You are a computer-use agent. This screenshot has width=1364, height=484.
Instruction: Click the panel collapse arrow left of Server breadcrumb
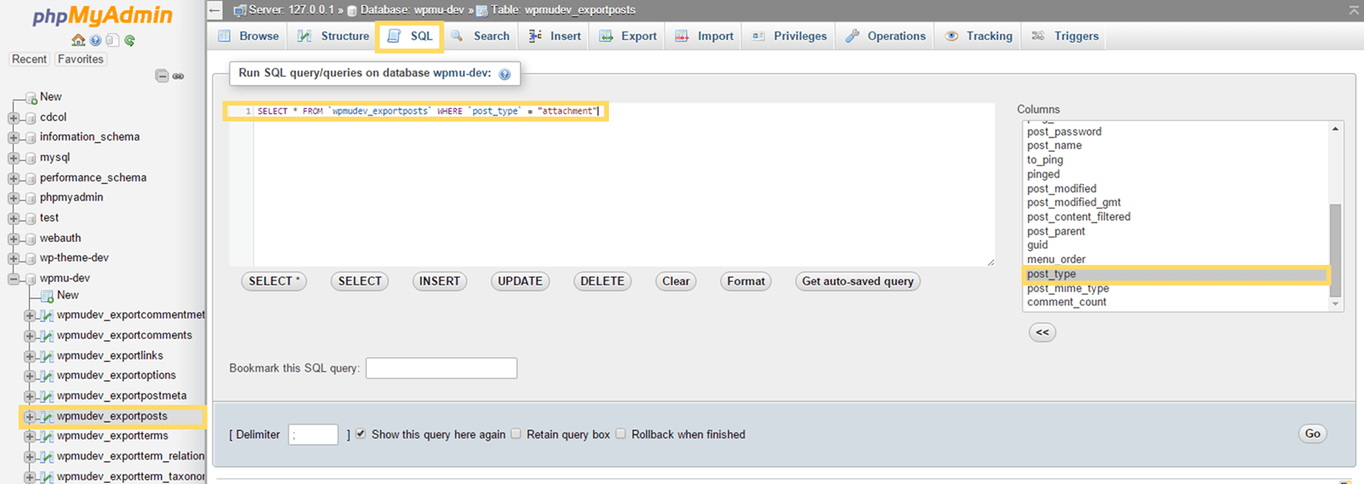click(216, 10)
